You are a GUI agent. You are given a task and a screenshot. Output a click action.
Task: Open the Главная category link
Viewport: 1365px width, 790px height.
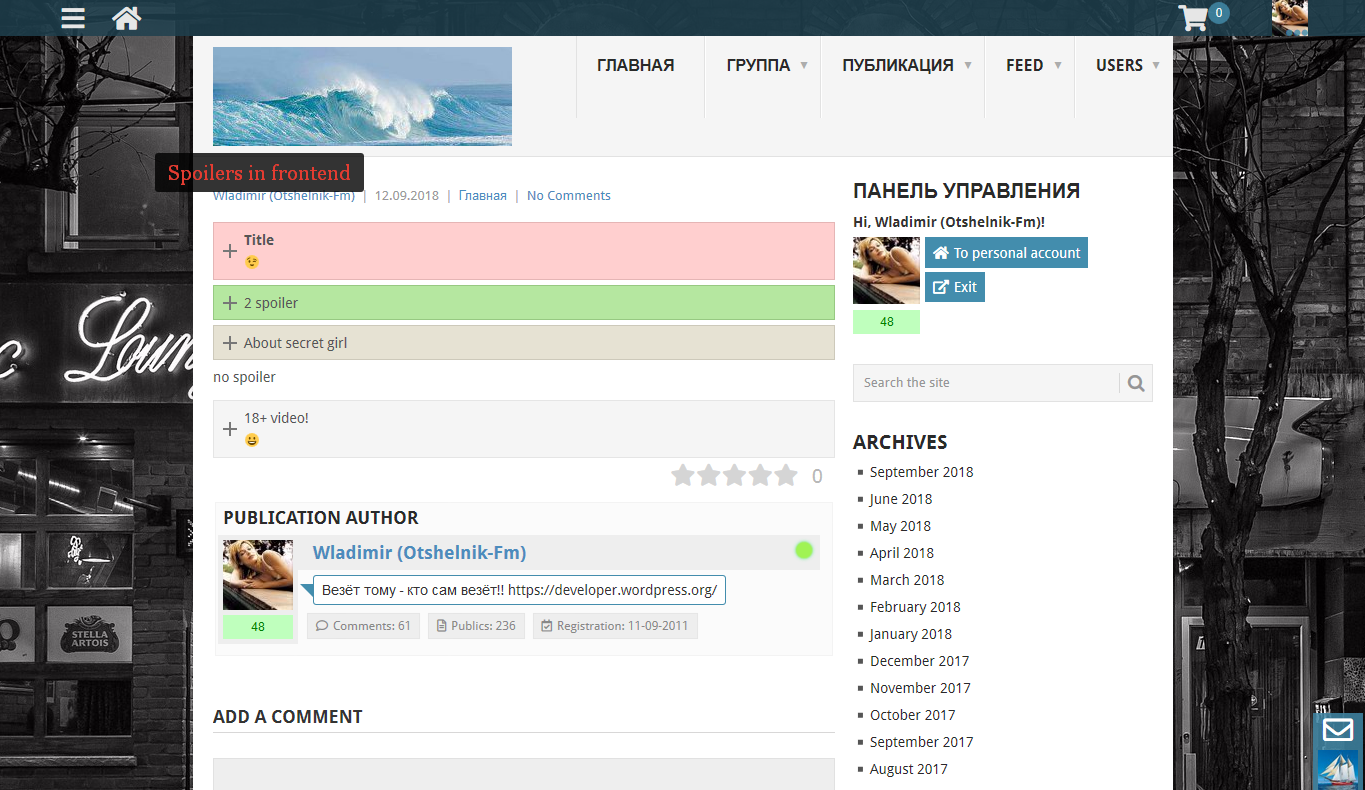pos(483,196)
